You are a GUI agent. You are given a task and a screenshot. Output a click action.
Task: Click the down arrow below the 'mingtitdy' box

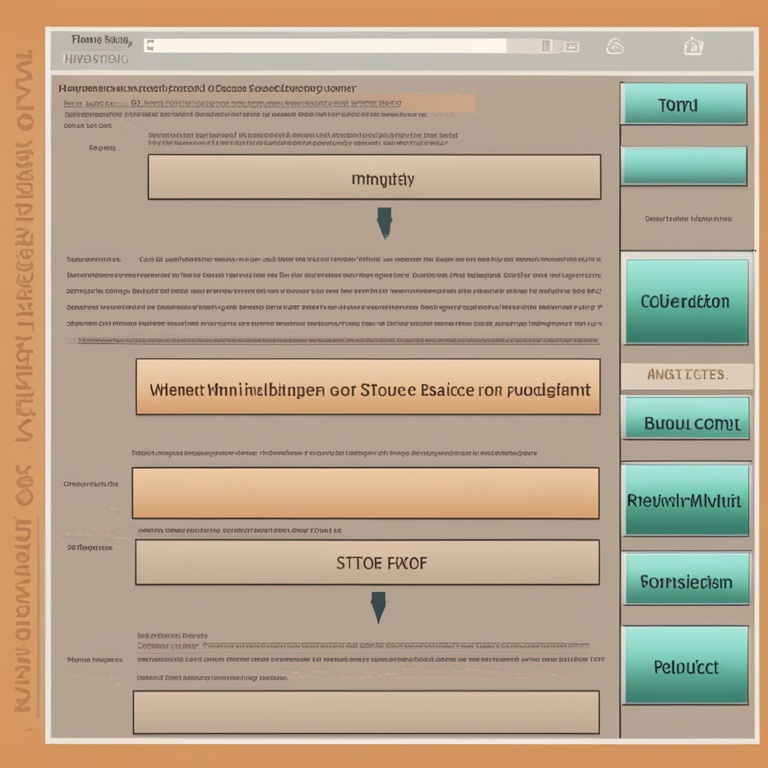384,223
